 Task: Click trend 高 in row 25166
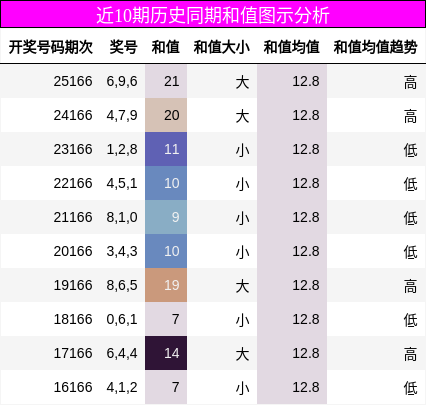click(x=410, y=82)
